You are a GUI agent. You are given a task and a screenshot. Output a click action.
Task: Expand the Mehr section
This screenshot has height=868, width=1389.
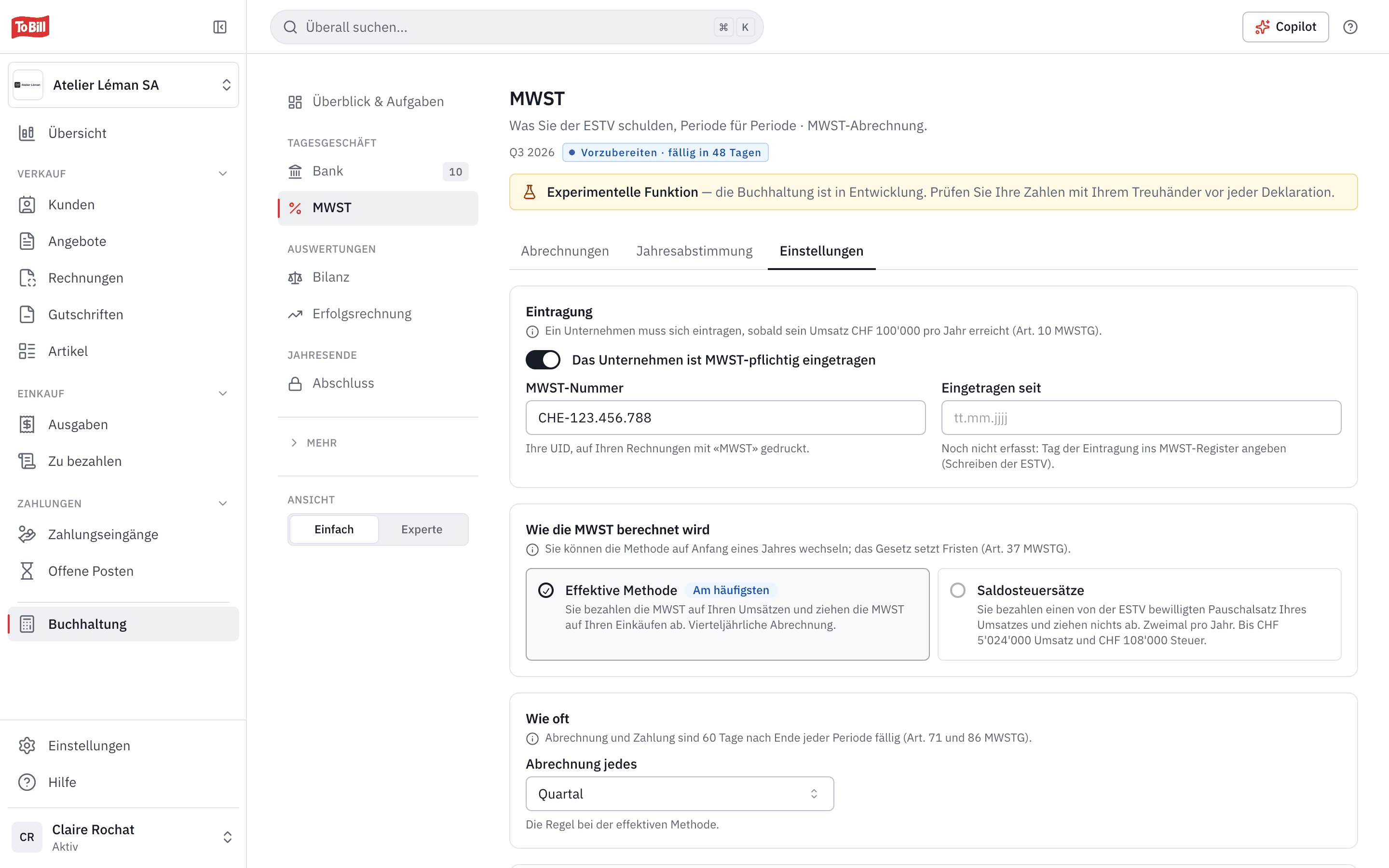point(313,443)
